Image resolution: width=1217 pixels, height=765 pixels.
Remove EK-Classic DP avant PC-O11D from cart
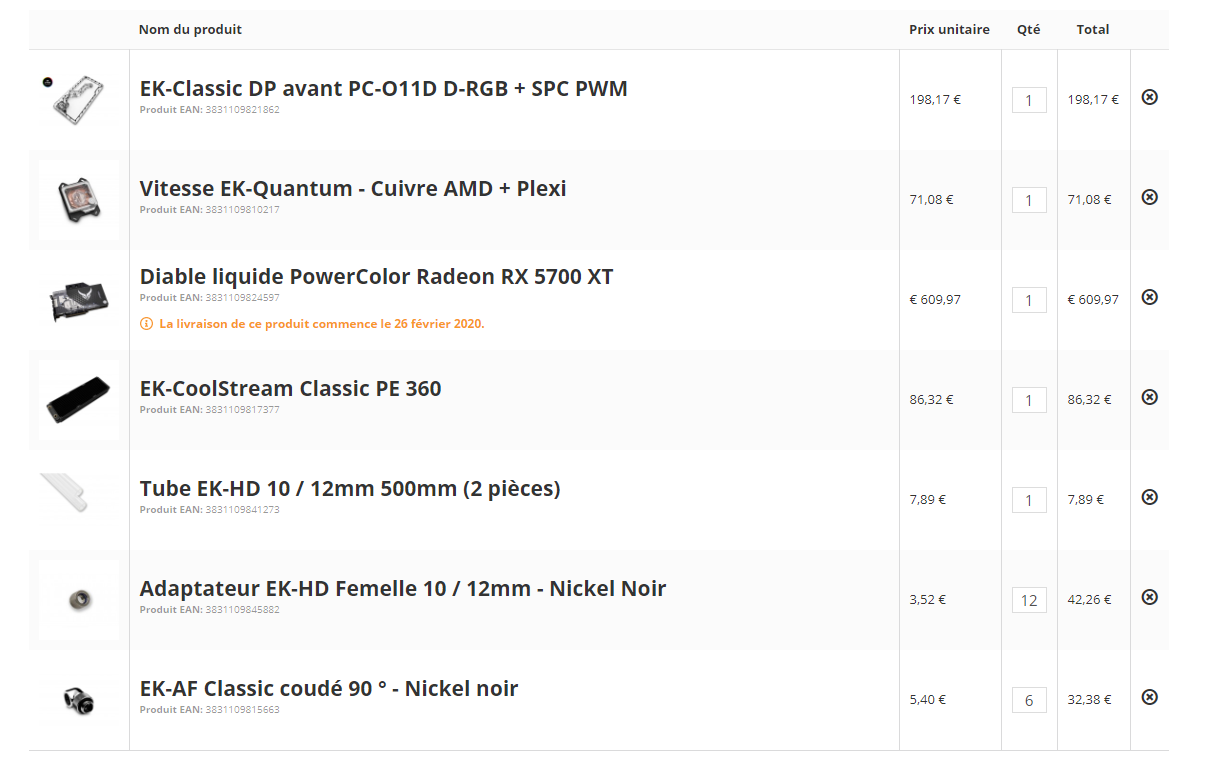pyautogui.click(x=1149, y=97)
